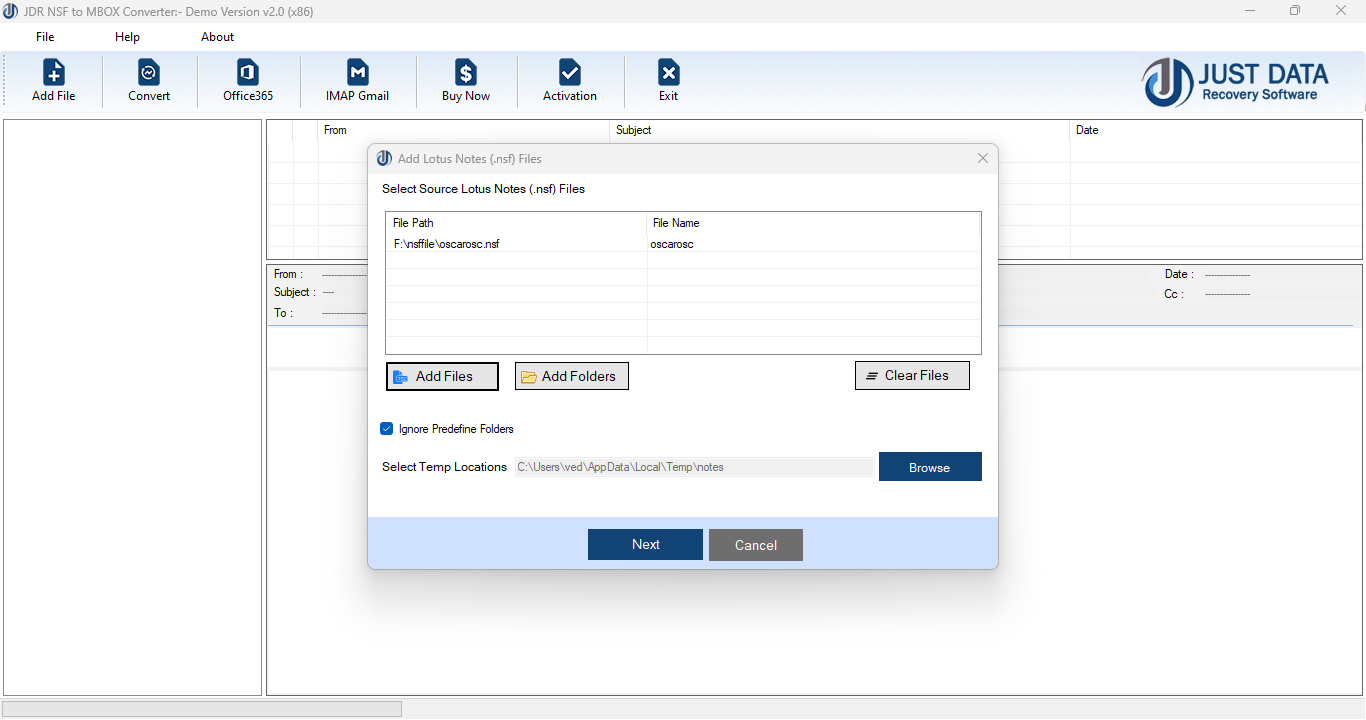Click the Date column header in main window
Screen dimensions: 1366x720
(1216, 130)
